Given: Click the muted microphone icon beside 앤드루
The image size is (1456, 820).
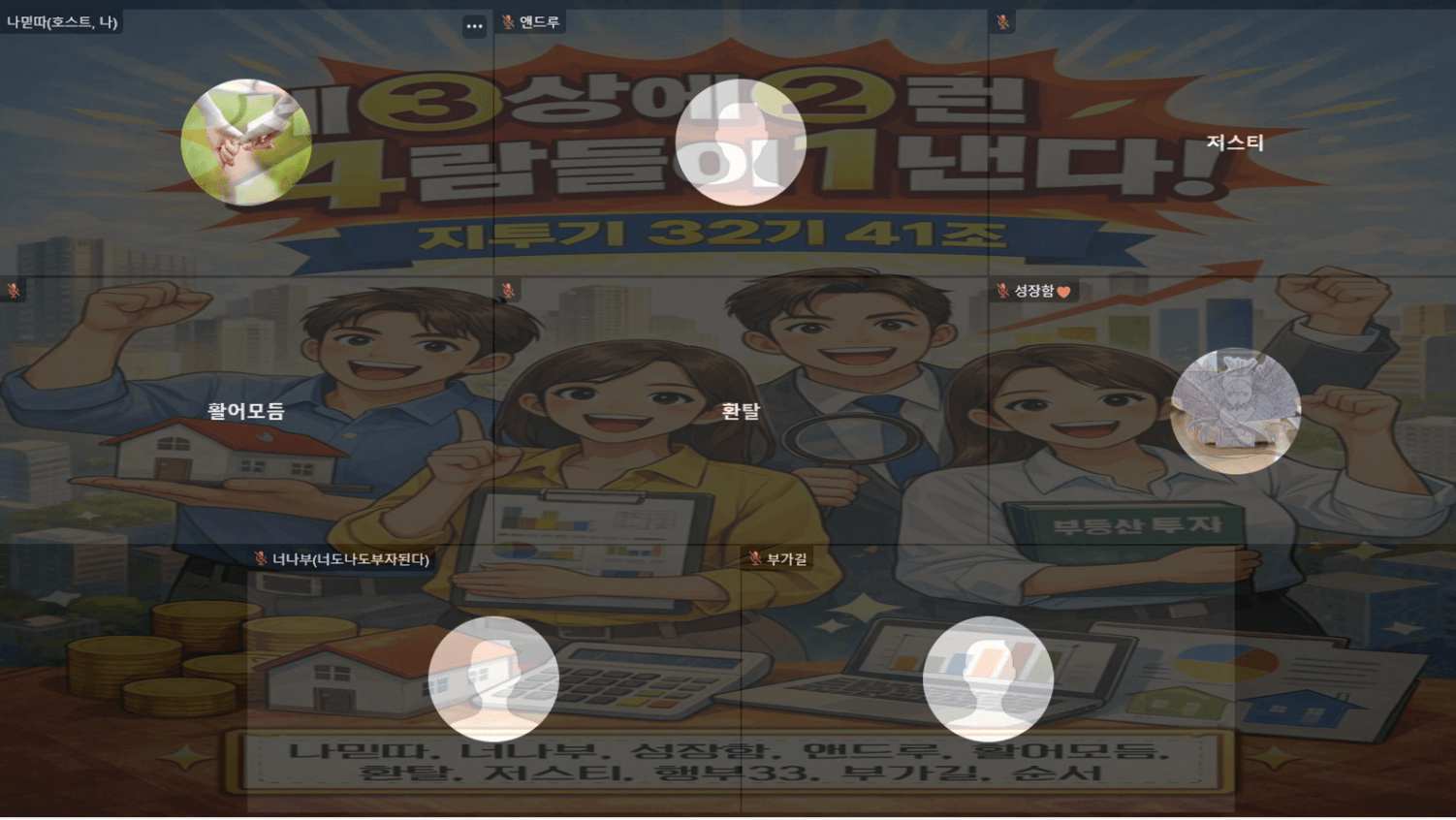Looking at the screenshot, I should pos(508,21).
